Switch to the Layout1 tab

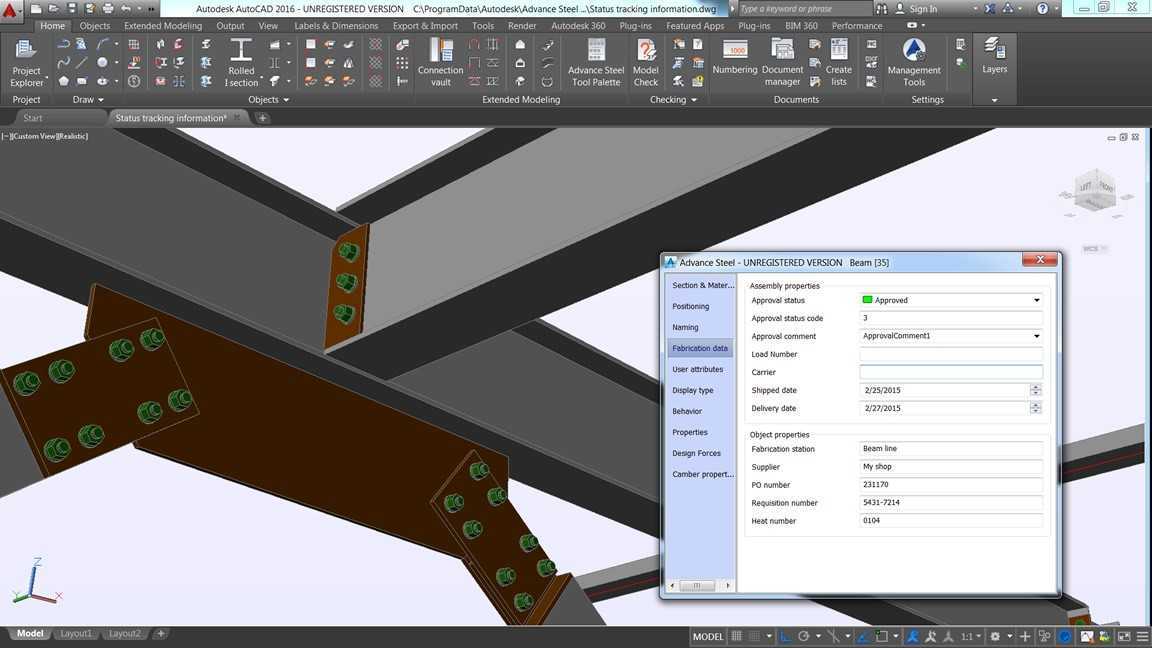pyautogui.click(x=76, y=633)
